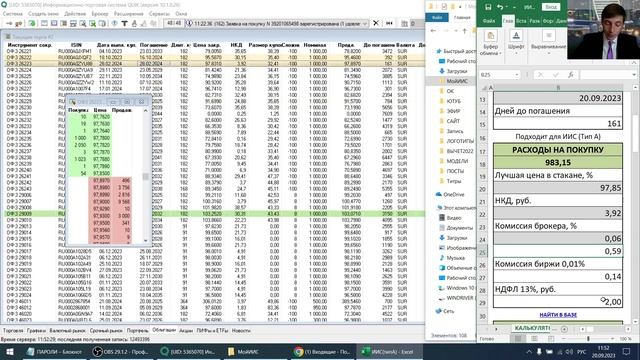Open the Окна menu in QUIK
This screenshot has width=640, height=360.
coord(181,13)
